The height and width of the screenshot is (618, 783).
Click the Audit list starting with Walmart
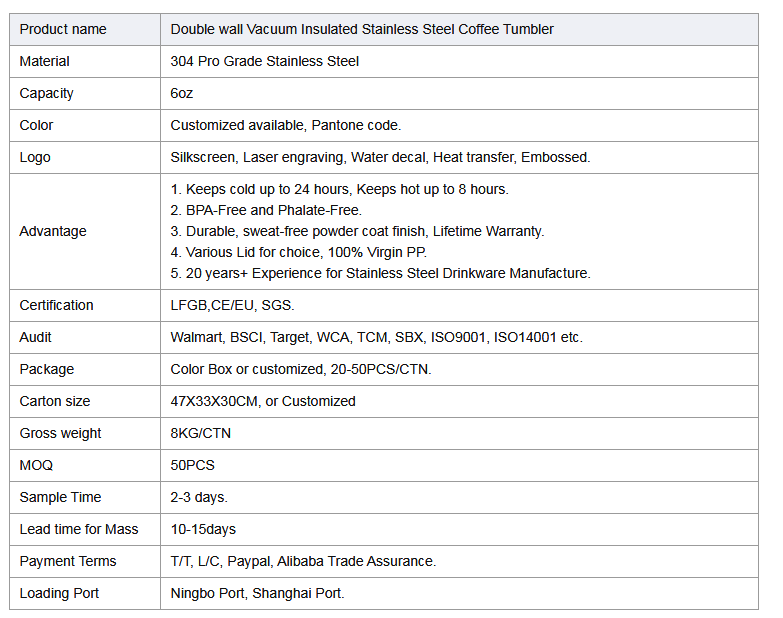tap(377, 337)
